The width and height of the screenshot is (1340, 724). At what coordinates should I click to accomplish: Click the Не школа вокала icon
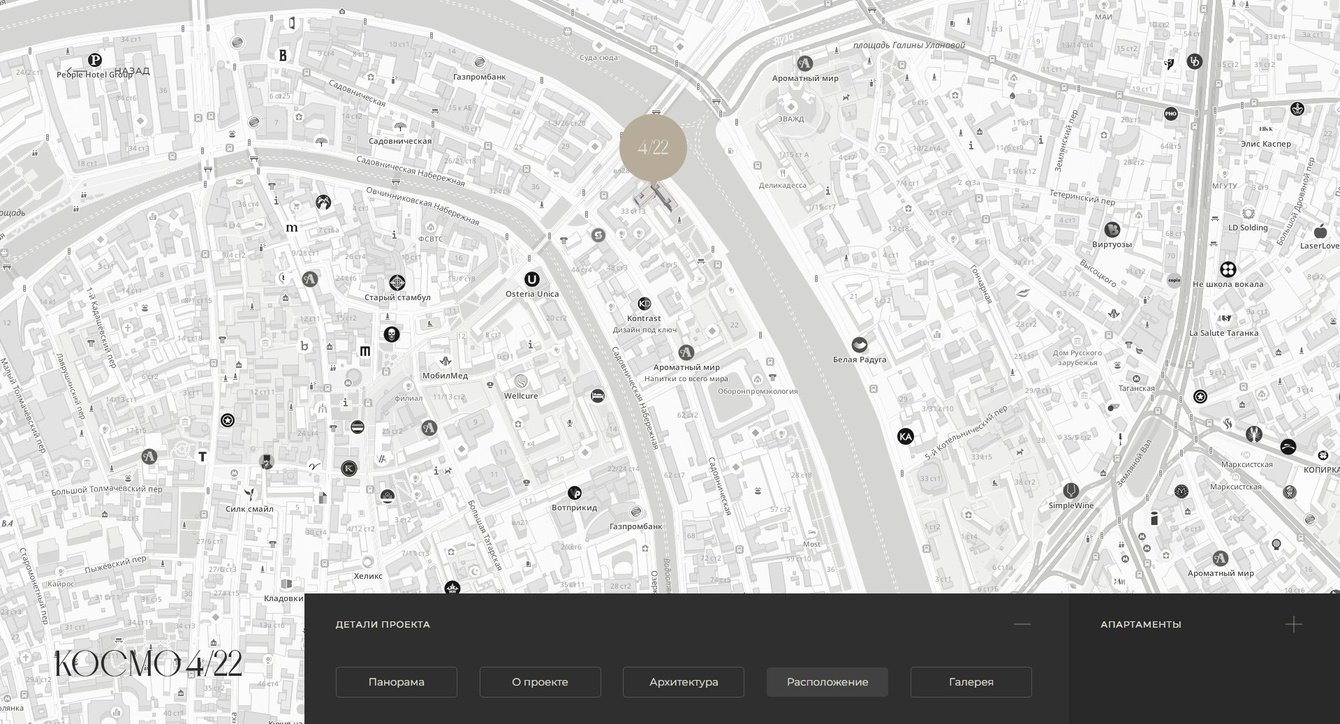click(1228, 269)
